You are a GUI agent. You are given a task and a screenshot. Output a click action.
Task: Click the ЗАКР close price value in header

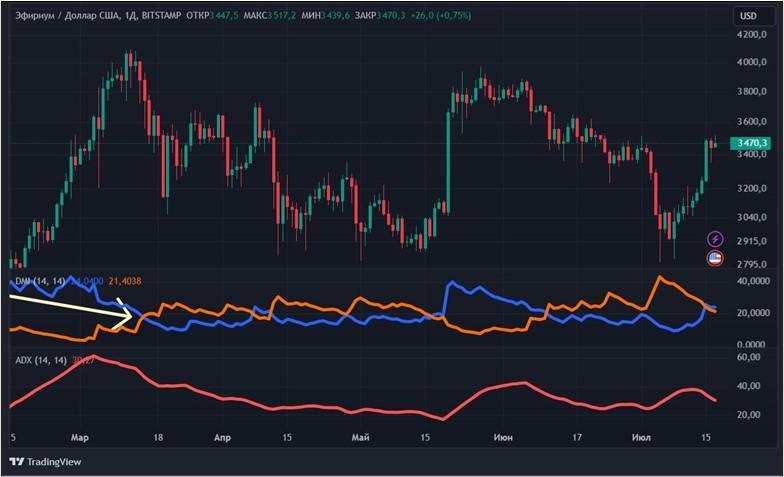(392, 16)
